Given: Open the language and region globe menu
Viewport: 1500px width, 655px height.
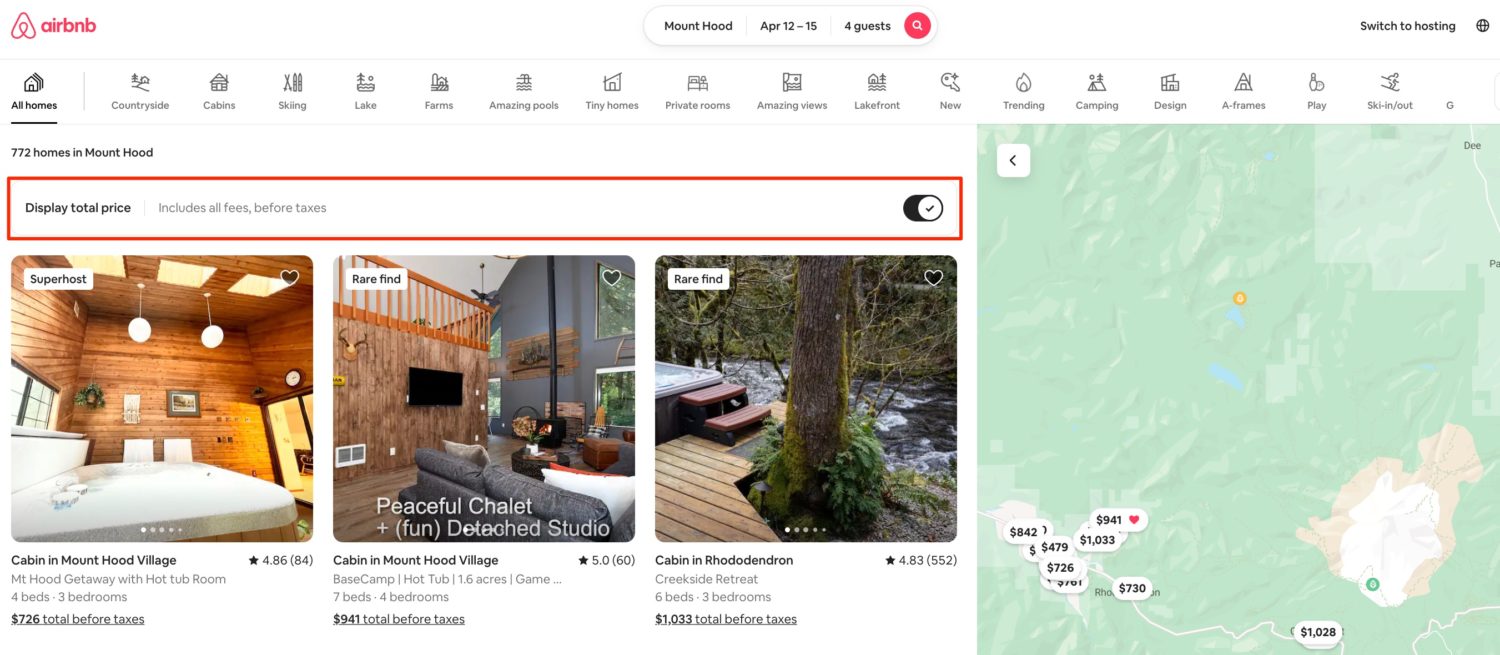Looking at the screenshot, I should click(x=1482, y=25).
